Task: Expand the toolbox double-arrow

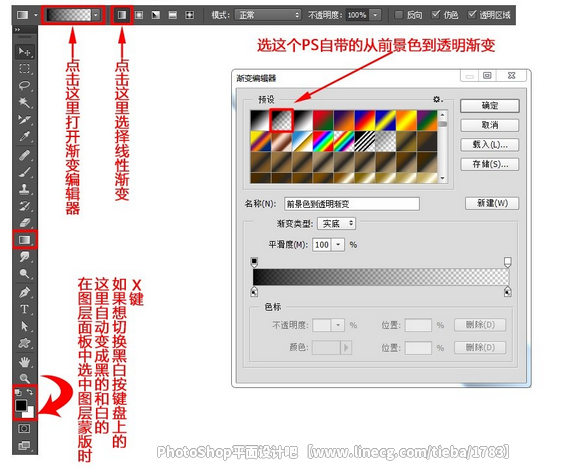Action: [x=18, y=30]
